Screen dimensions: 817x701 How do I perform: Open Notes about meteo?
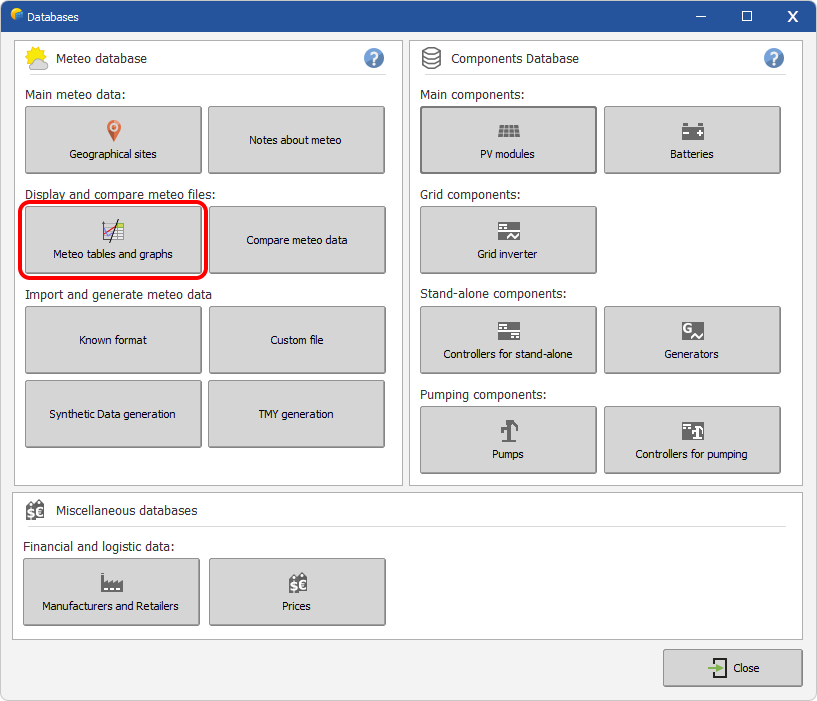tap(296, 140)
